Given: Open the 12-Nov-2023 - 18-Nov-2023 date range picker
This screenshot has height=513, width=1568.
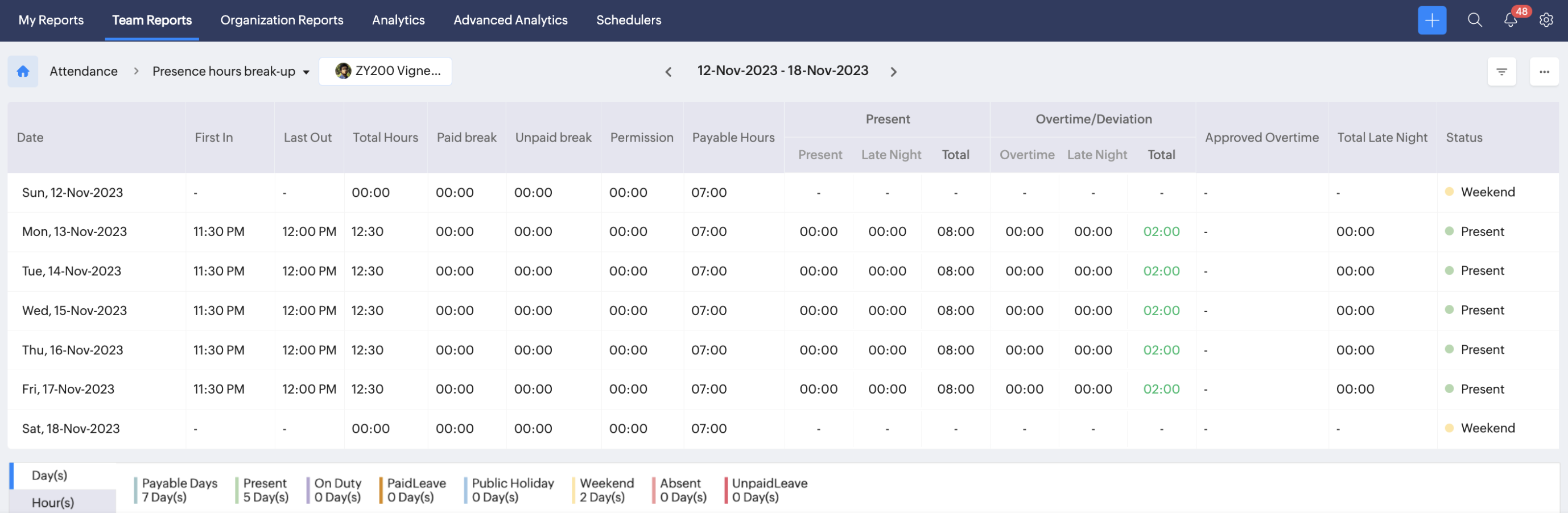Looking at the screenshot, I should point(782,71).
